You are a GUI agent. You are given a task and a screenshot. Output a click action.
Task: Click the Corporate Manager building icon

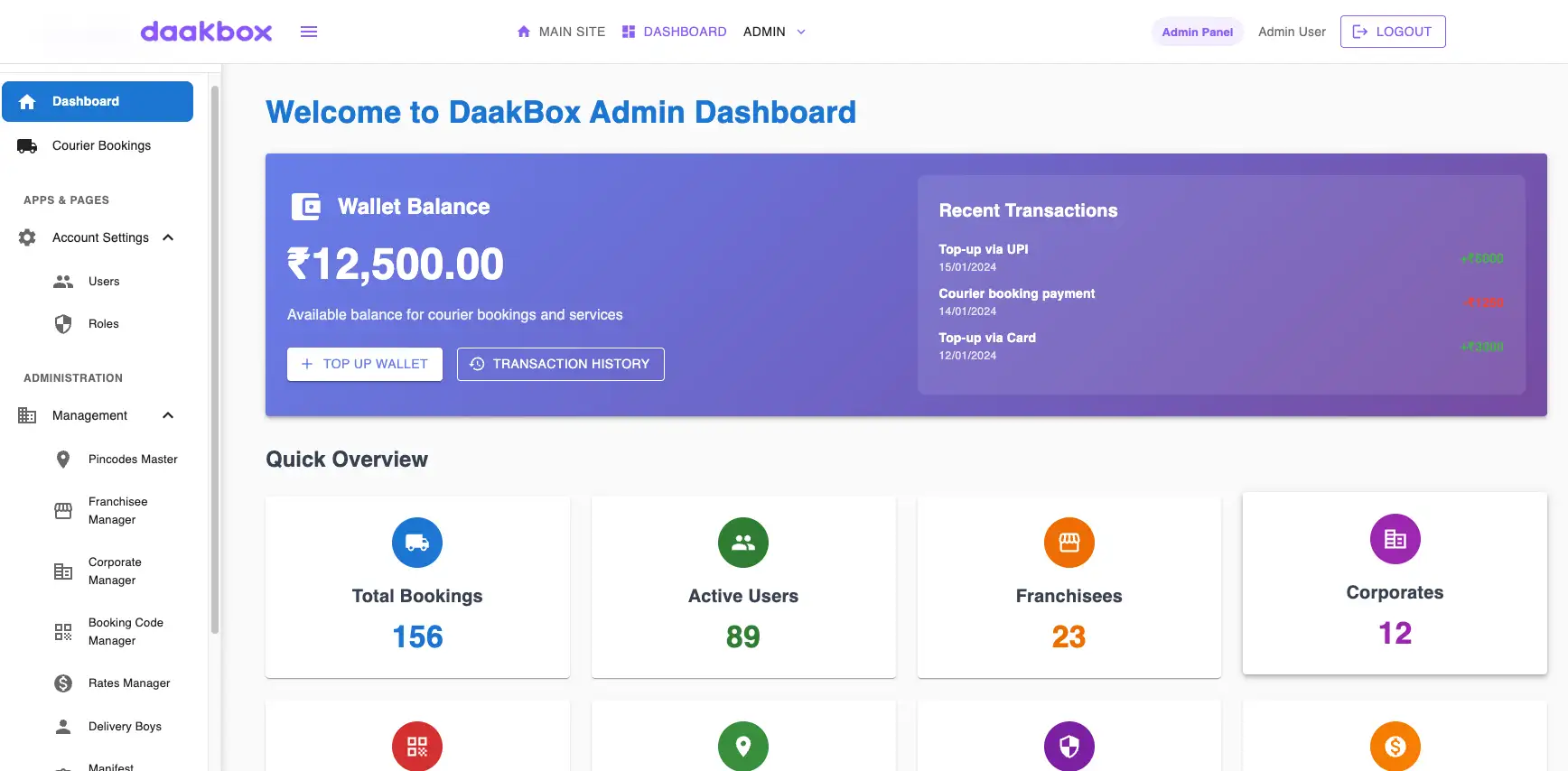click(63, 571)
